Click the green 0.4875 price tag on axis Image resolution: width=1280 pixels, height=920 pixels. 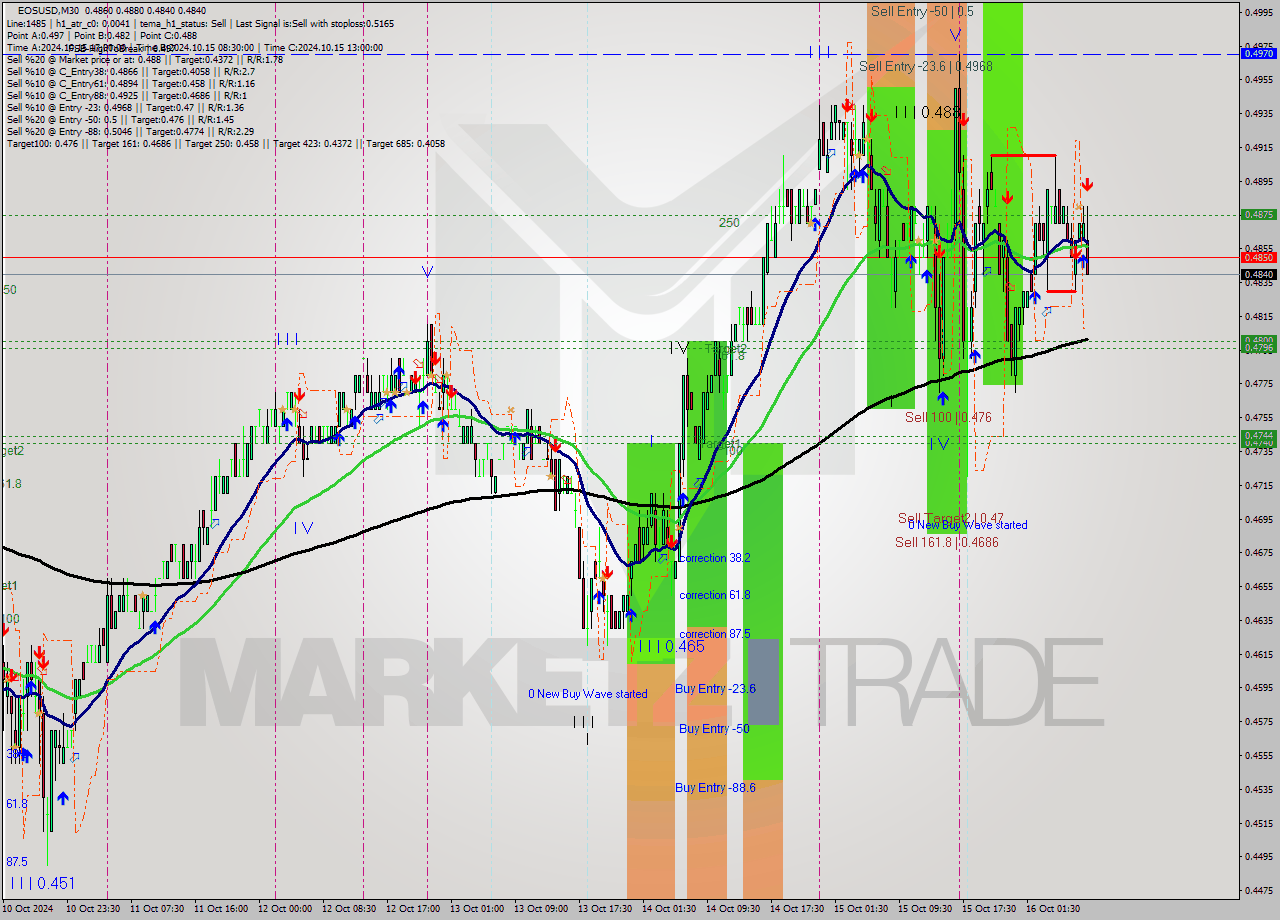click(x=1257, y=214)
